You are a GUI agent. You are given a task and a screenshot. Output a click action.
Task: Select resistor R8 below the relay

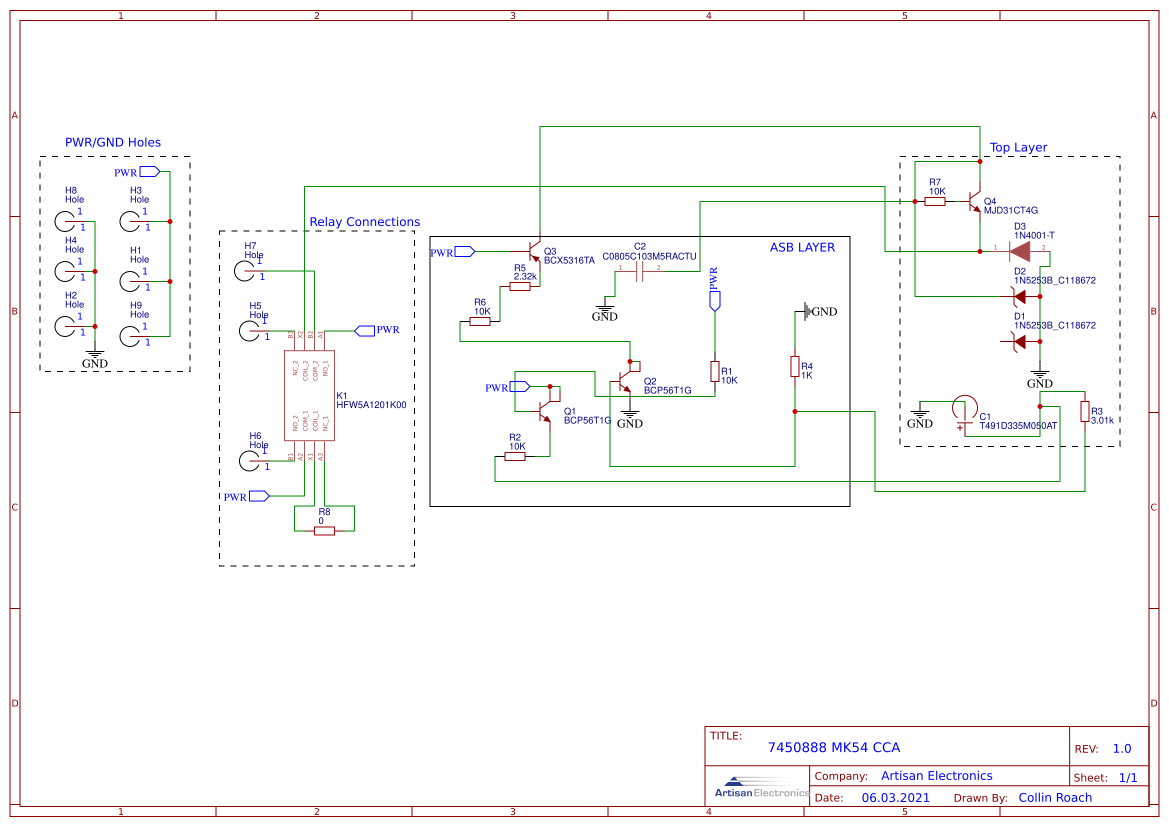click(322, 532)
